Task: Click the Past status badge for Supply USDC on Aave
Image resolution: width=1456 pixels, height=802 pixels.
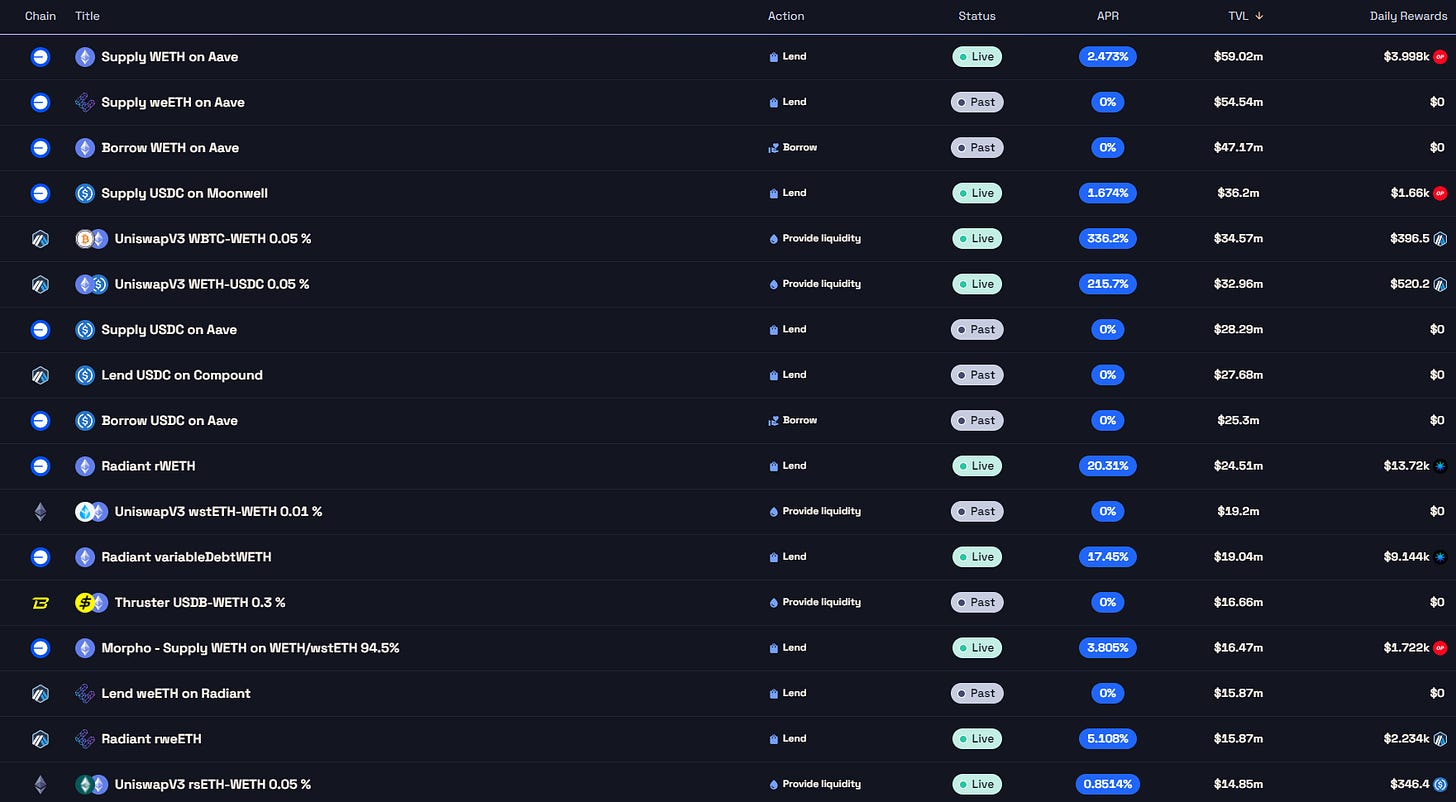Action: [x=977, y=330]
